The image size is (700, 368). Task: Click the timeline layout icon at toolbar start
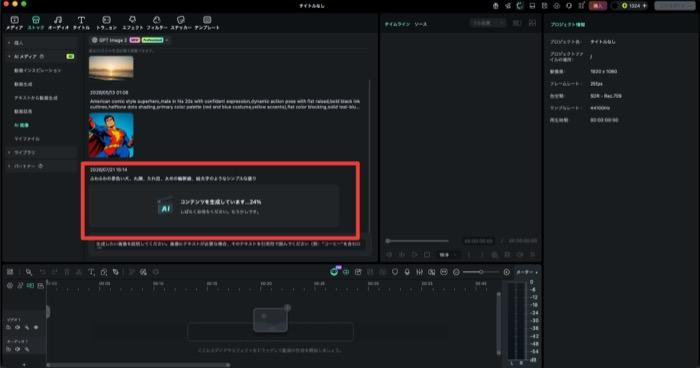pos(10,272)
